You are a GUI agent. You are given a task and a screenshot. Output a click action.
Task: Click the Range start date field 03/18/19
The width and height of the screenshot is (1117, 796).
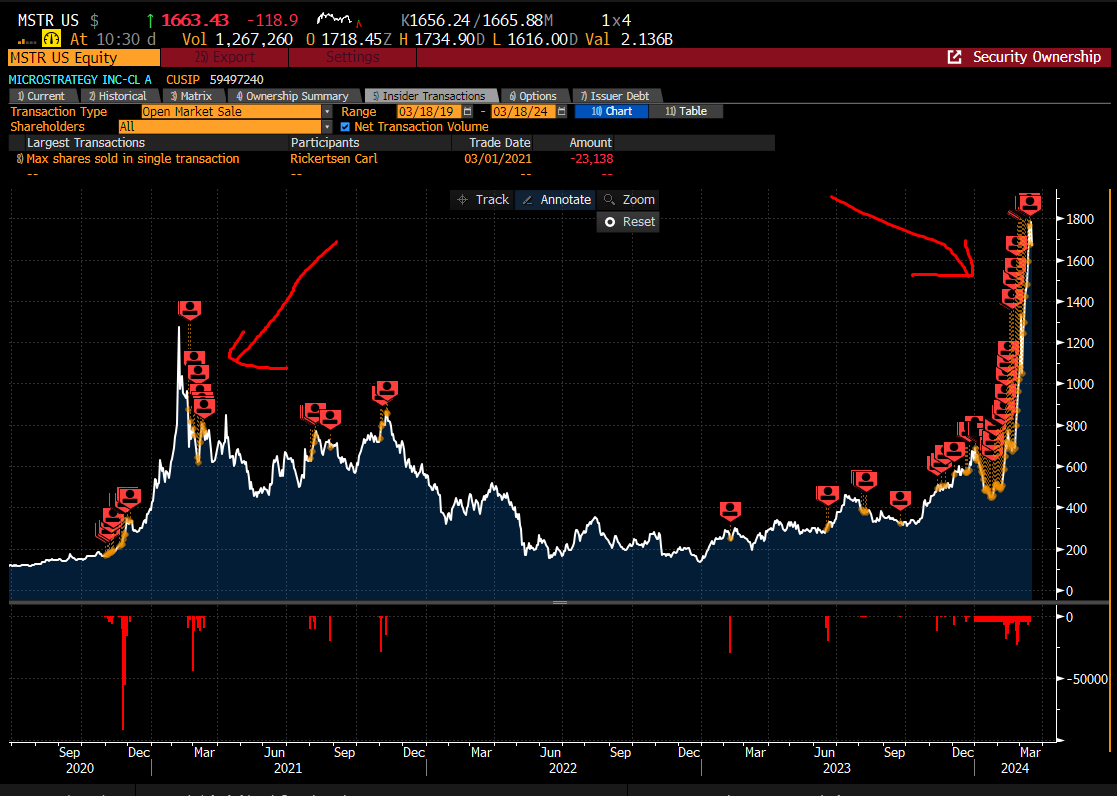point(430,112)
